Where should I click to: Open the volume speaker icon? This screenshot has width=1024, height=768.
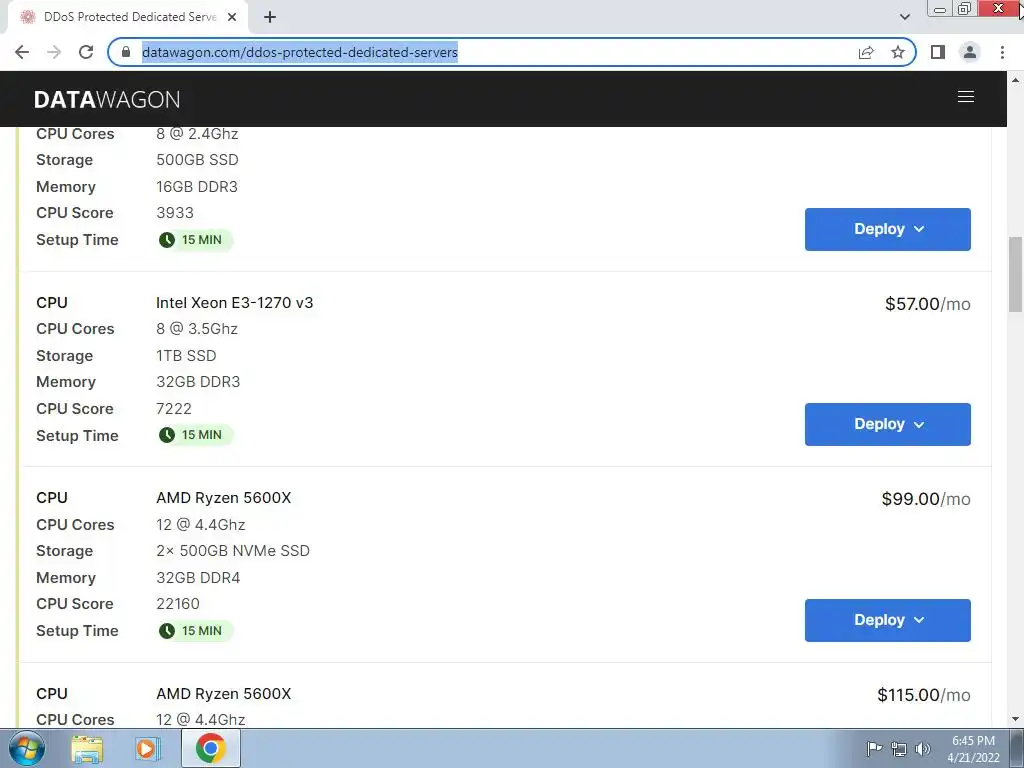coord(923,749)
